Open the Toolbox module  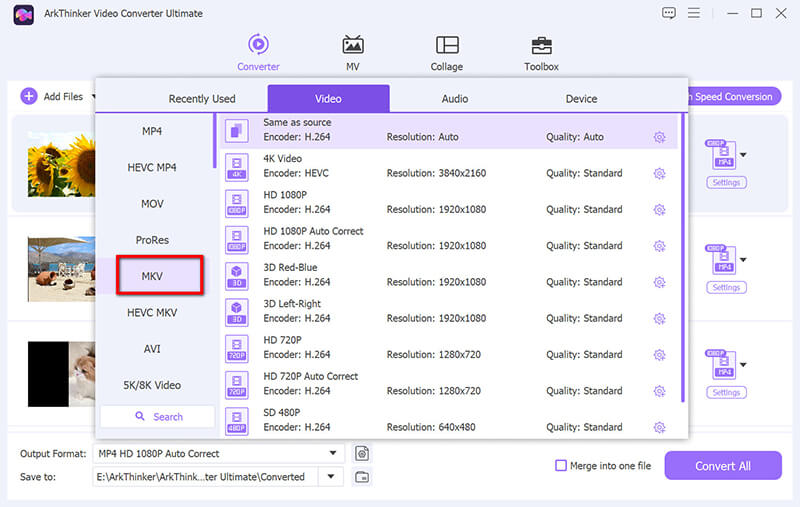click(541, 53)
